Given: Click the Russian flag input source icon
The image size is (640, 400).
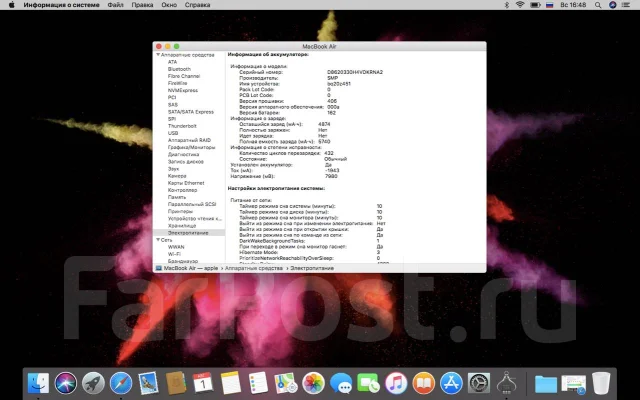Looking at the screenshot, I should (550, 5).
